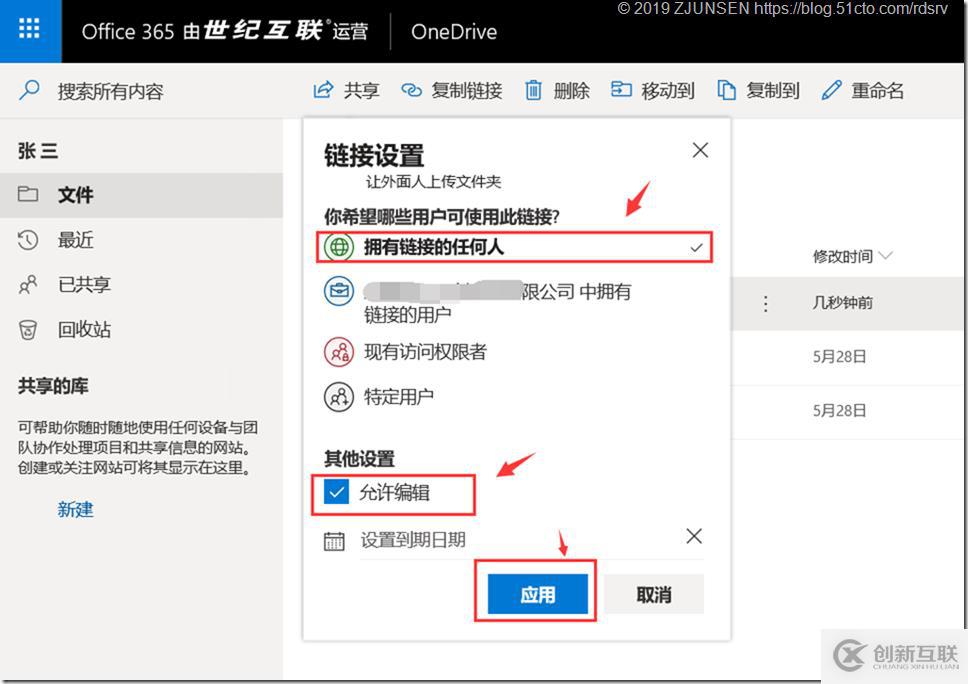Close the 链接设置 dialog
The height and width of the screenshot is (684, 968).
[x=700, y=150]
